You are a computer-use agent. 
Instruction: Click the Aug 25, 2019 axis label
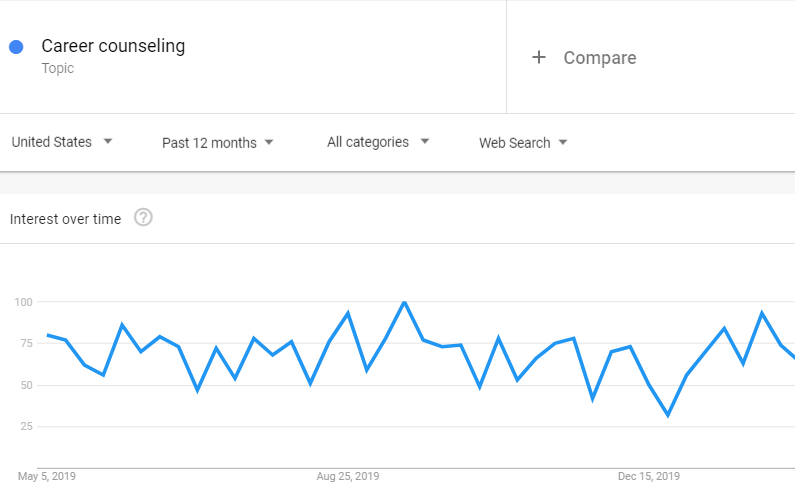click(348, 476)
